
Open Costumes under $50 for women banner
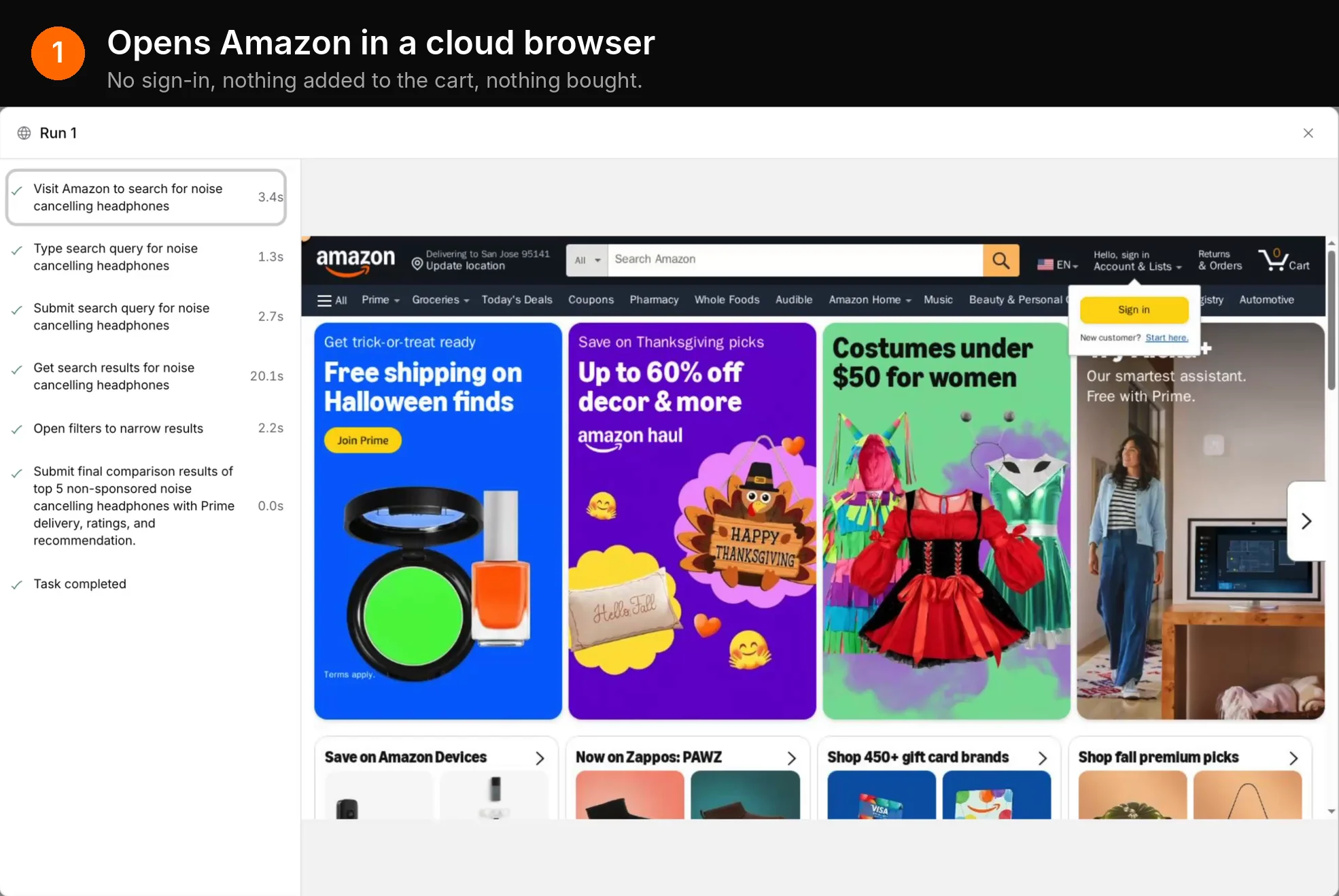946,521
